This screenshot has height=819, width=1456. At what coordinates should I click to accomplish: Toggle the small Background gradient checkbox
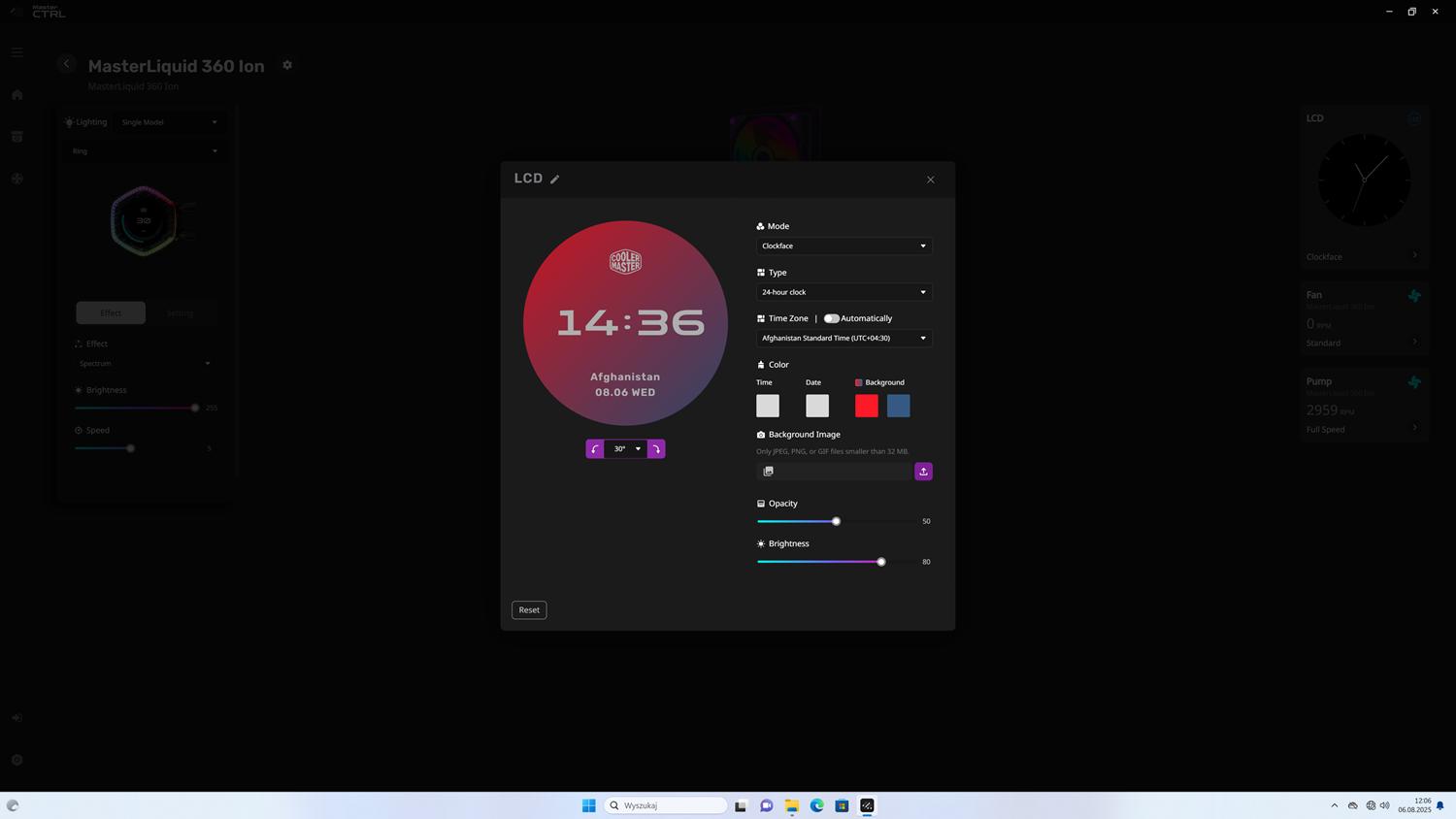[x=858, y=382]
